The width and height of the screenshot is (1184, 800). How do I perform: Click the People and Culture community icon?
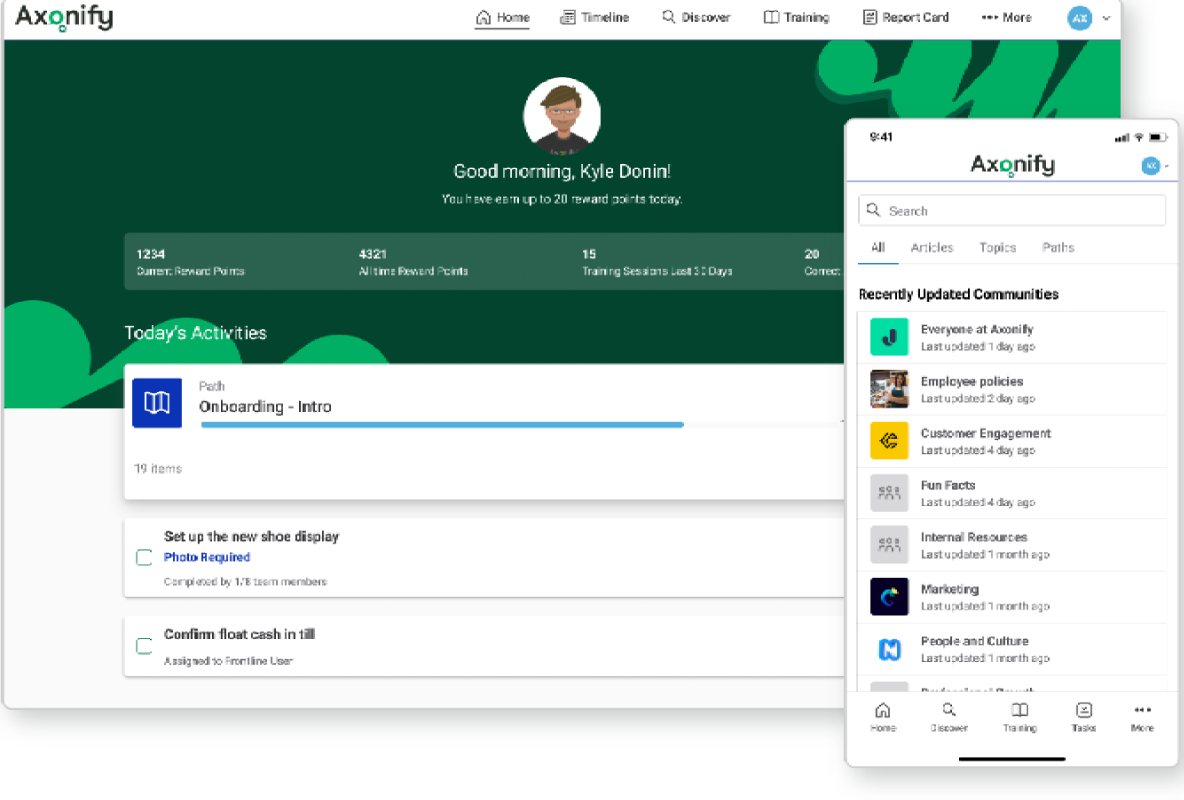coord(890,649)
